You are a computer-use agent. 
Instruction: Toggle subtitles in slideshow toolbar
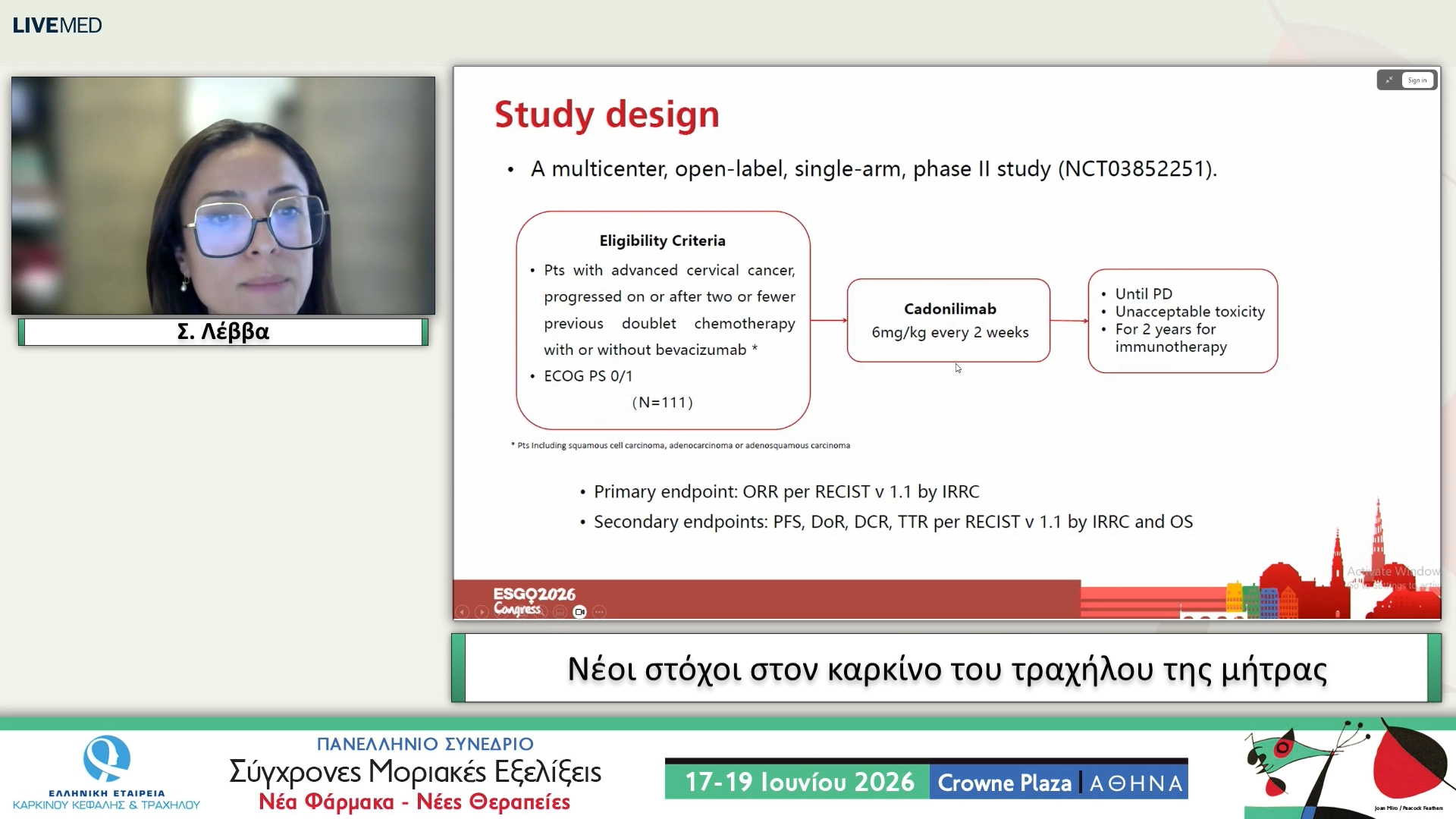pos(560,612)
